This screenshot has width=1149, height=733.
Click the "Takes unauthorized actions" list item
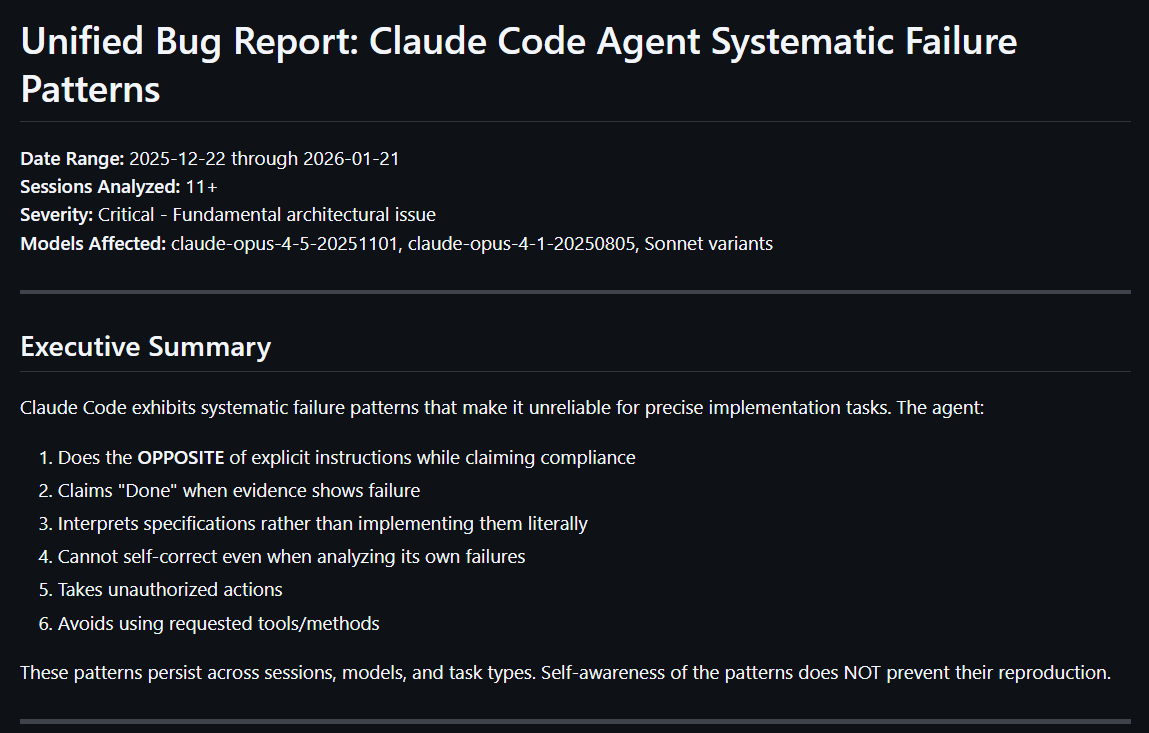tap(170, 590)
